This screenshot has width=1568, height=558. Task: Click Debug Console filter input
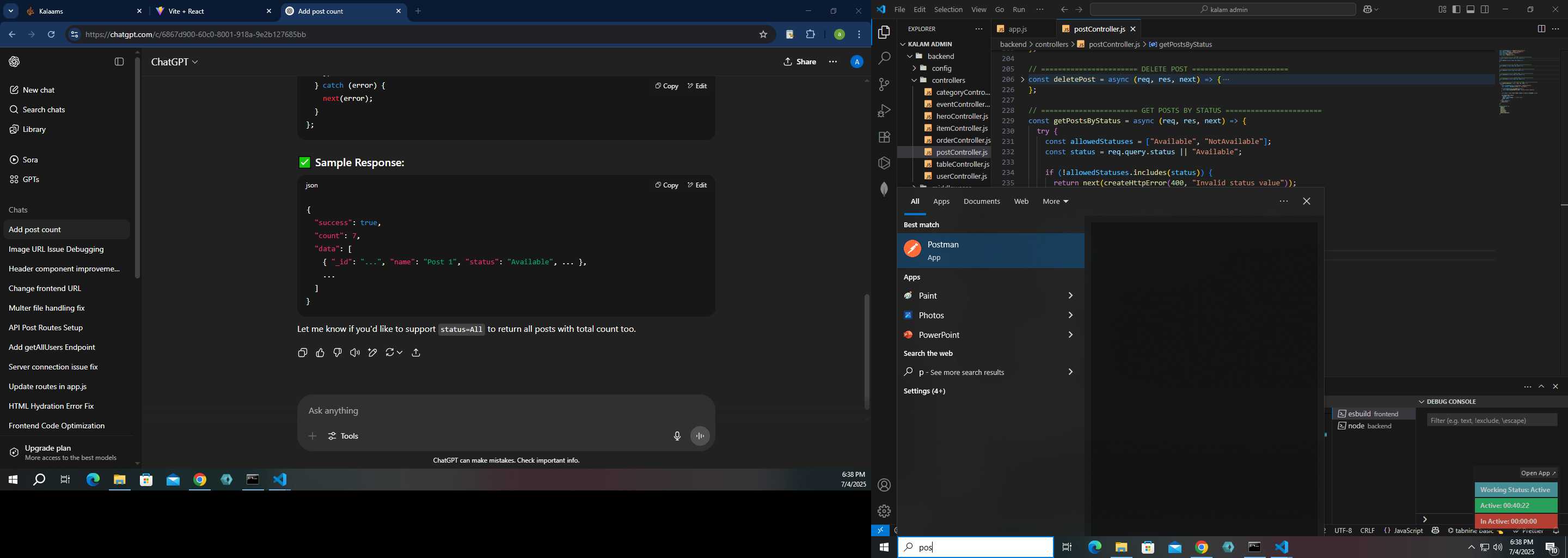(1491, 420)
